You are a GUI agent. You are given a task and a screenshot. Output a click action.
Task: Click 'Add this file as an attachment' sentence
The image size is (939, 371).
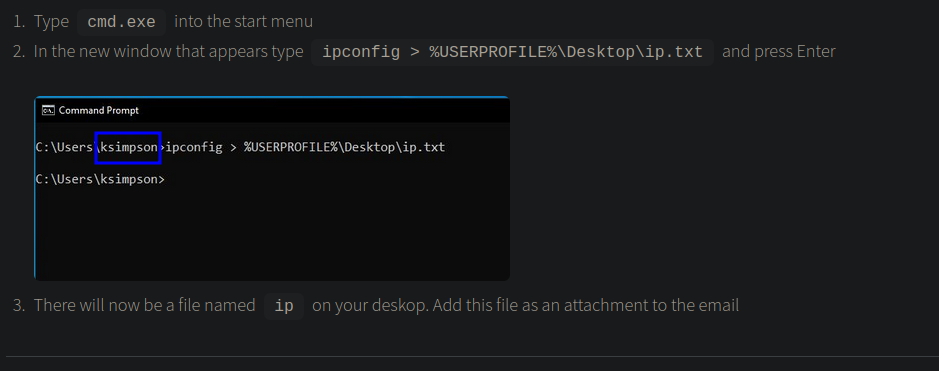pyautogui.click(x=586, y=305)
